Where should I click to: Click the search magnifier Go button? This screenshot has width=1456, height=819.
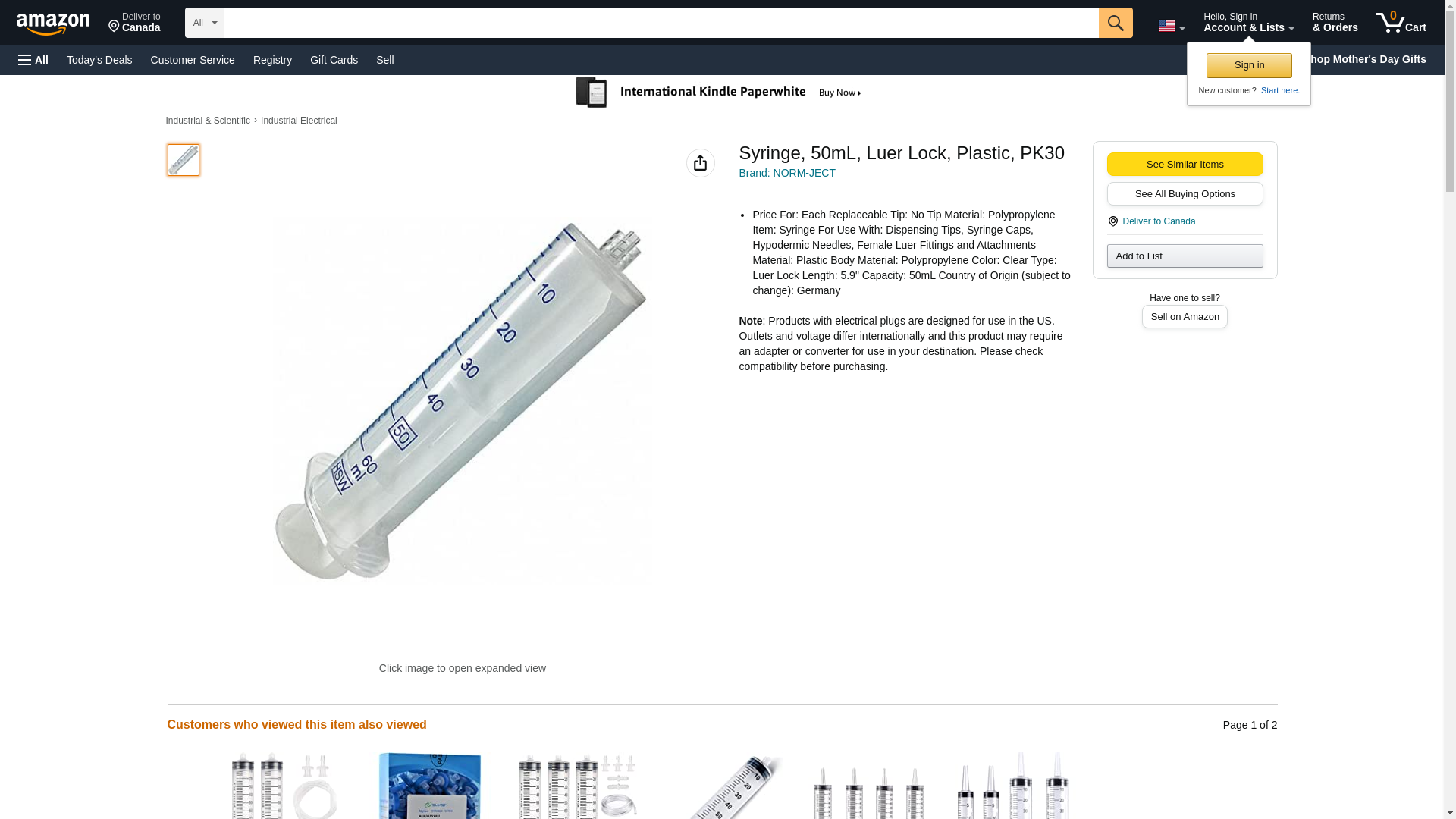pos(1115,23)
